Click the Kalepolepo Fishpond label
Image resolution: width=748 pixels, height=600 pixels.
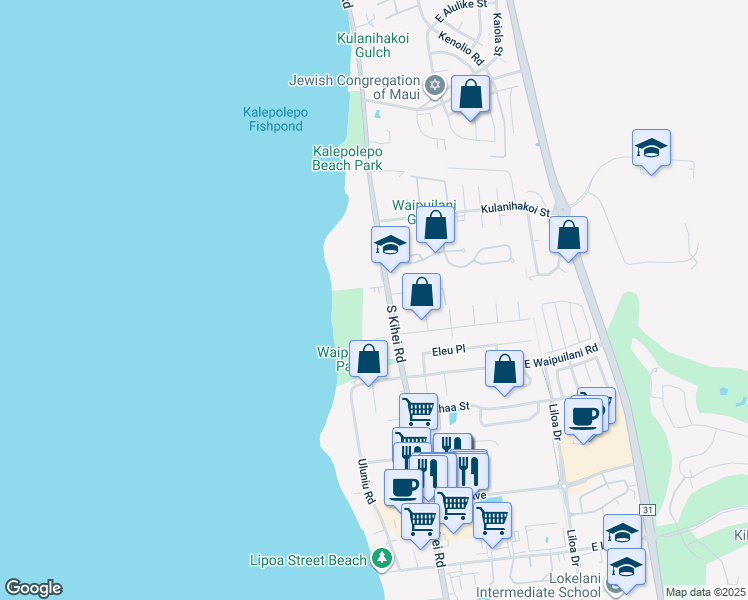tap(276, 119)
